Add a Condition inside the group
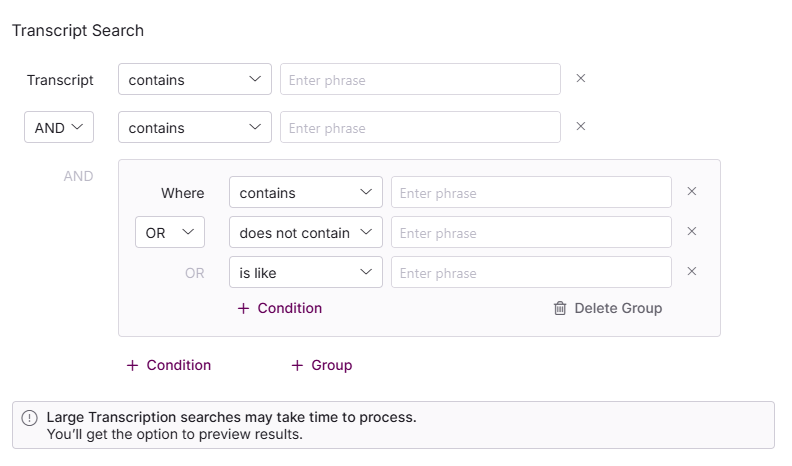This screenshot has height=466, width=792. point(280,308)
